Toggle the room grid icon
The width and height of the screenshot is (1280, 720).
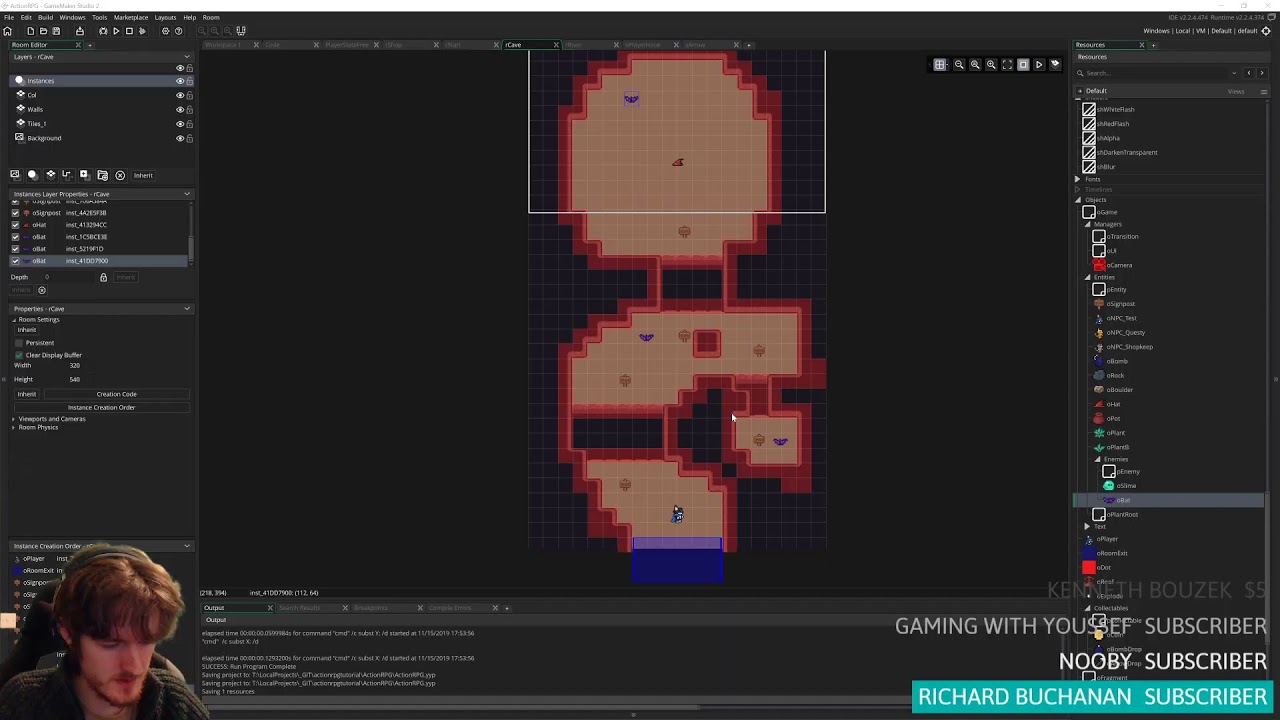940,65
